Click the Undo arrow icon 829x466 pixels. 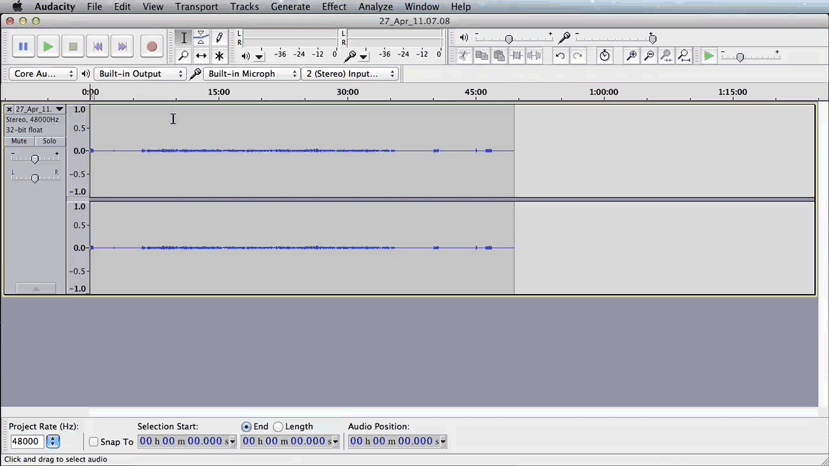(x=560, y=56)
